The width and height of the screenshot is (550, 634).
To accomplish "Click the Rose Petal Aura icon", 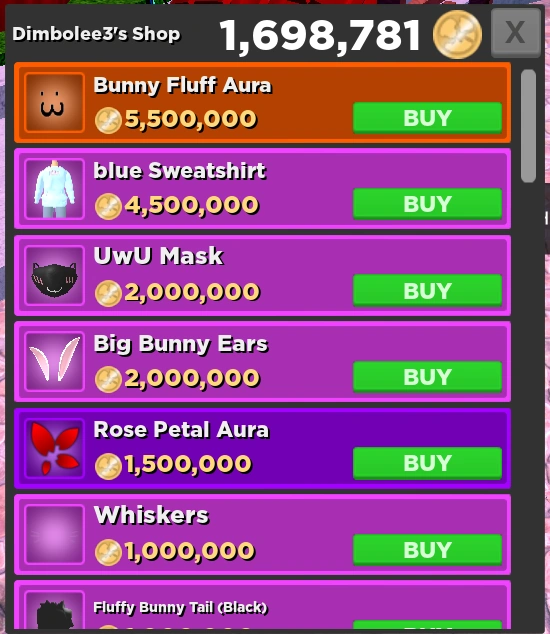I will 55,448.
